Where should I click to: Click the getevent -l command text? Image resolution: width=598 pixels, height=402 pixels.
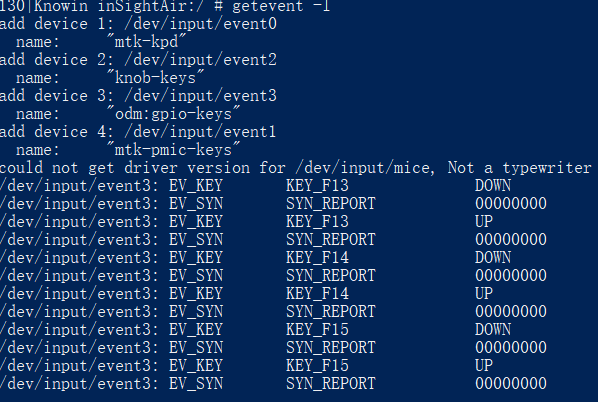click(x=281, y=6)
